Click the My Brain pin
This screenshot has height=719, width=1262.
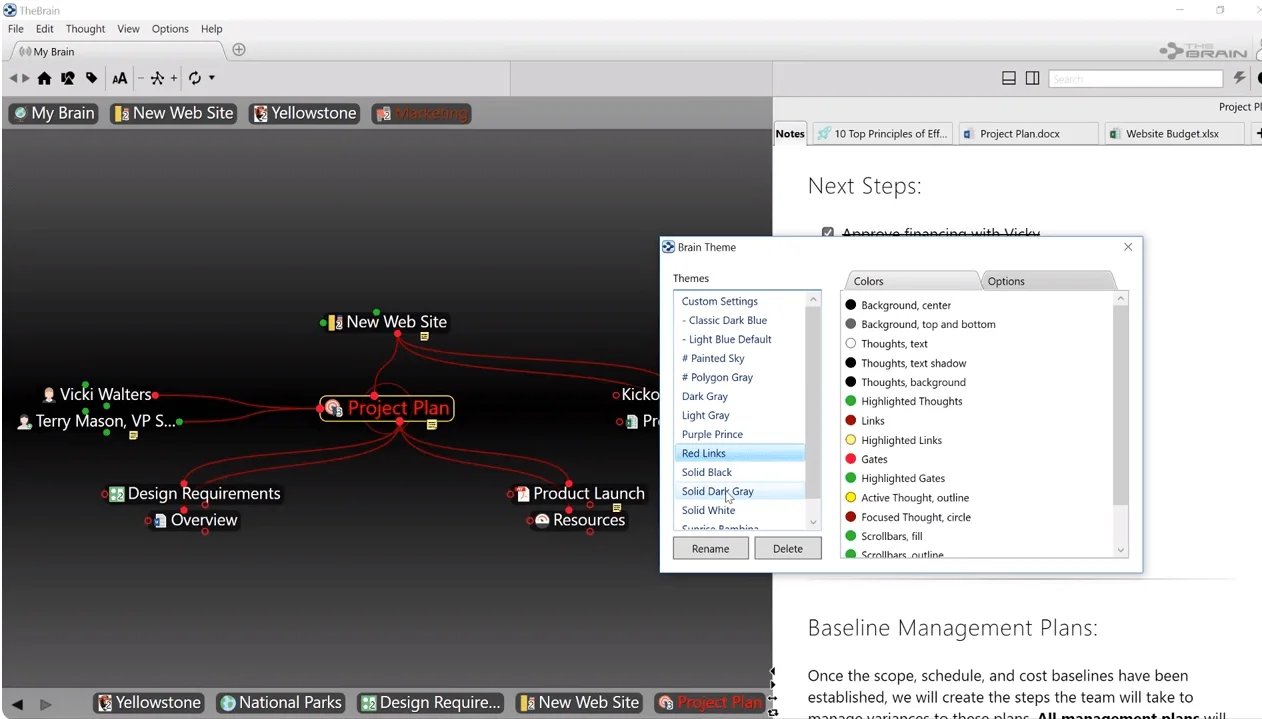coord(53,113)
